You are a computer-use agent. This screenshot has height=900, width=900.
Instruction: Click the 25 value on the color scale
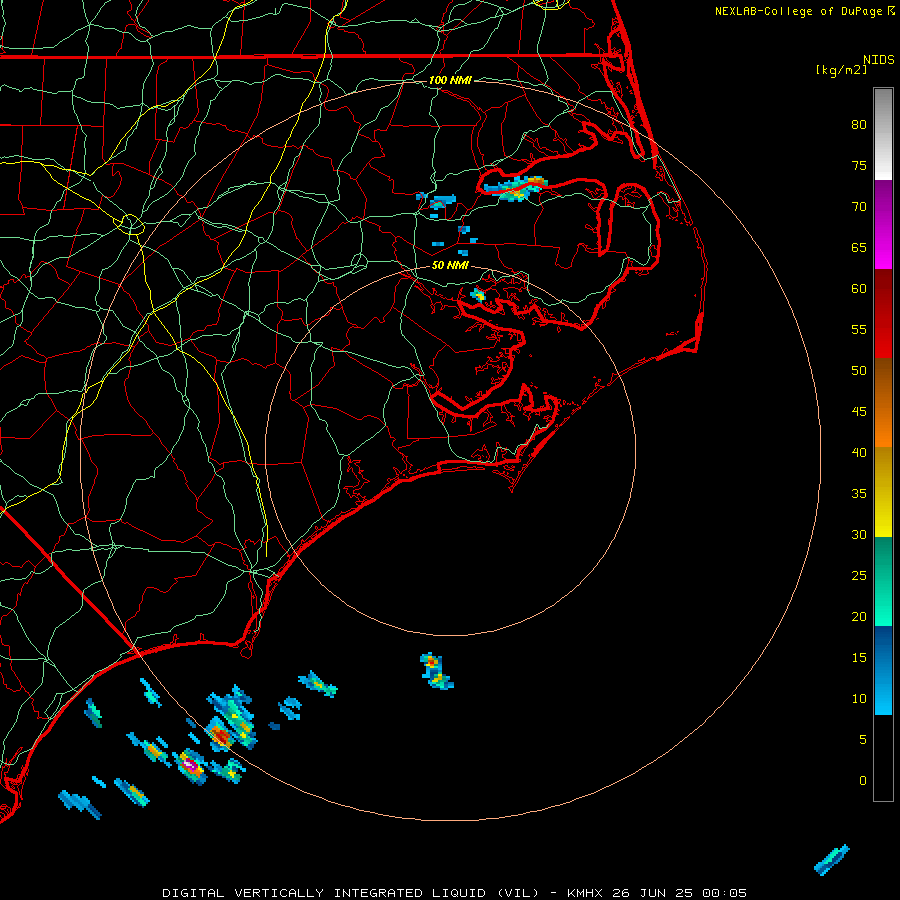pyautogui.click(x=859, y=576)
